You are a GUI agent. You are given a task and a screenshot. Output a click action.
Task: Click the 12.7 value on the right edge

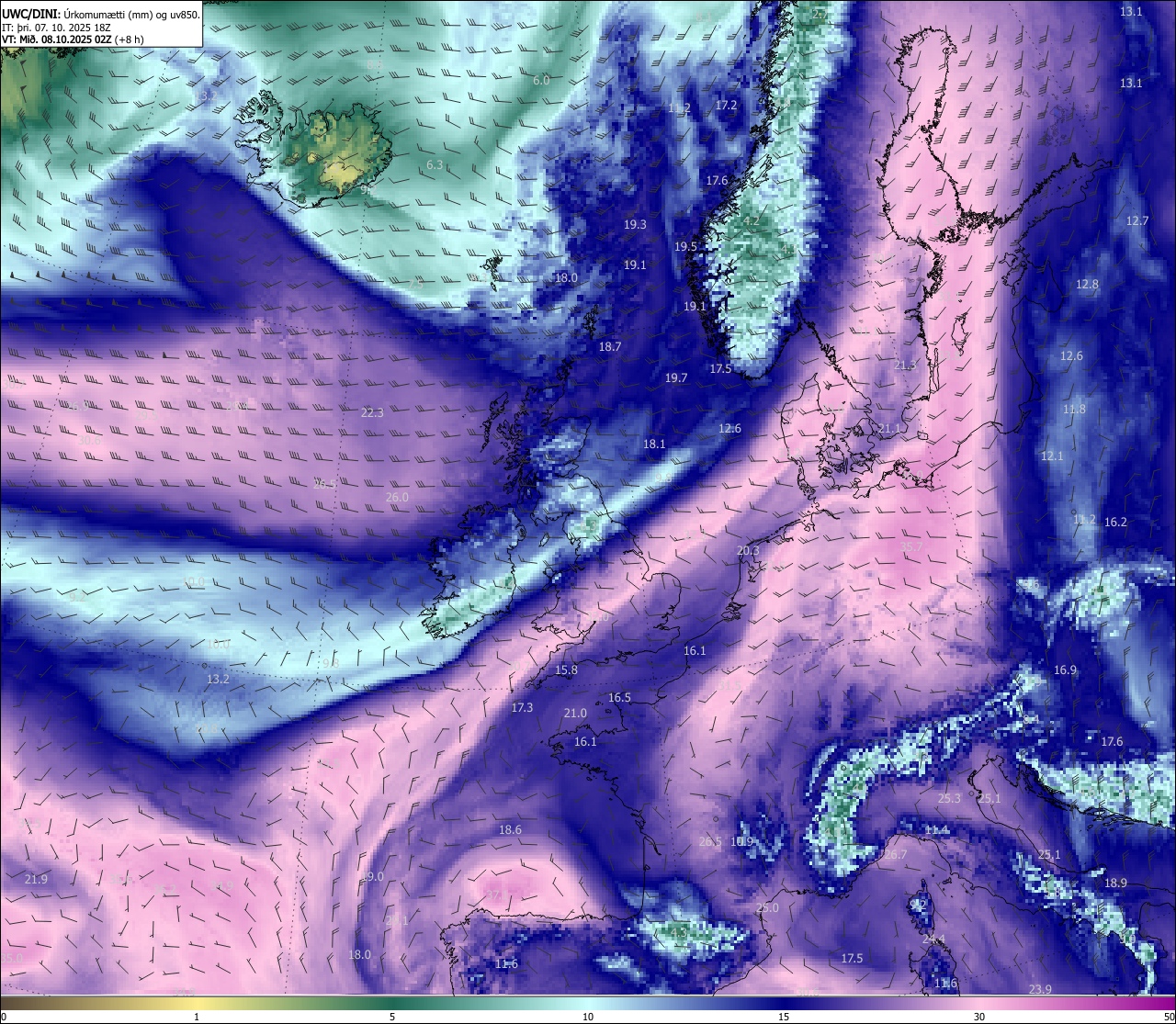point(1137,221)
